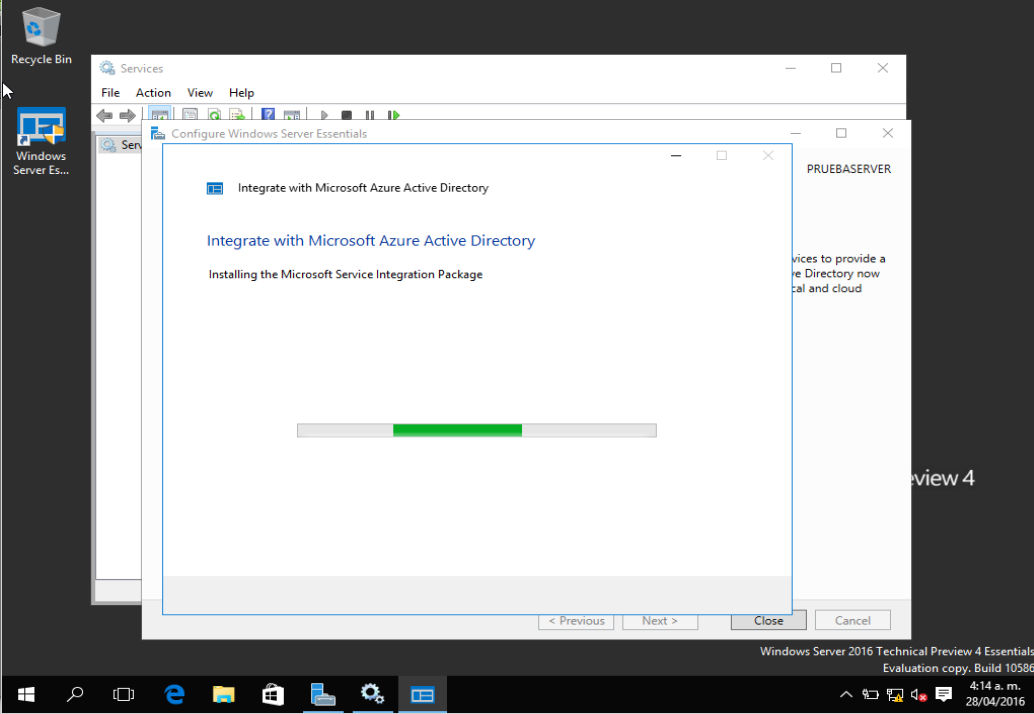The height and width of the screenshot is (714, 1034).
Task: Restart the service using Restart icon
Action: click(x=393, y=115)
